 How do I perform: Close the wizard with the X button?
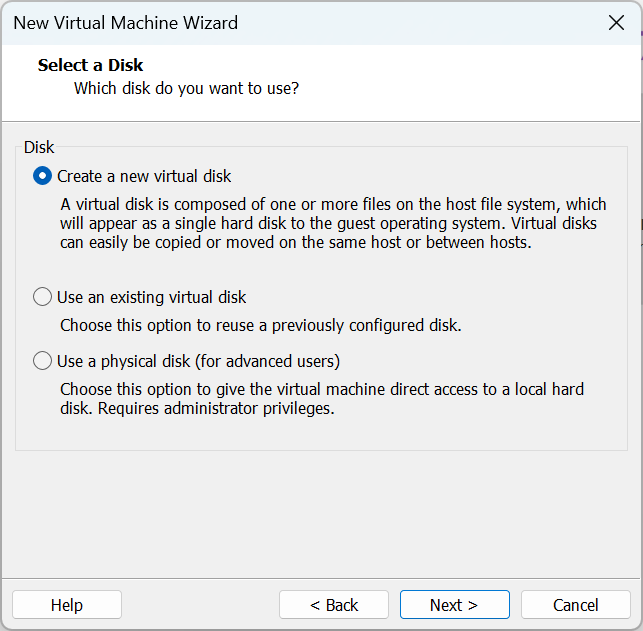(616, 23)
